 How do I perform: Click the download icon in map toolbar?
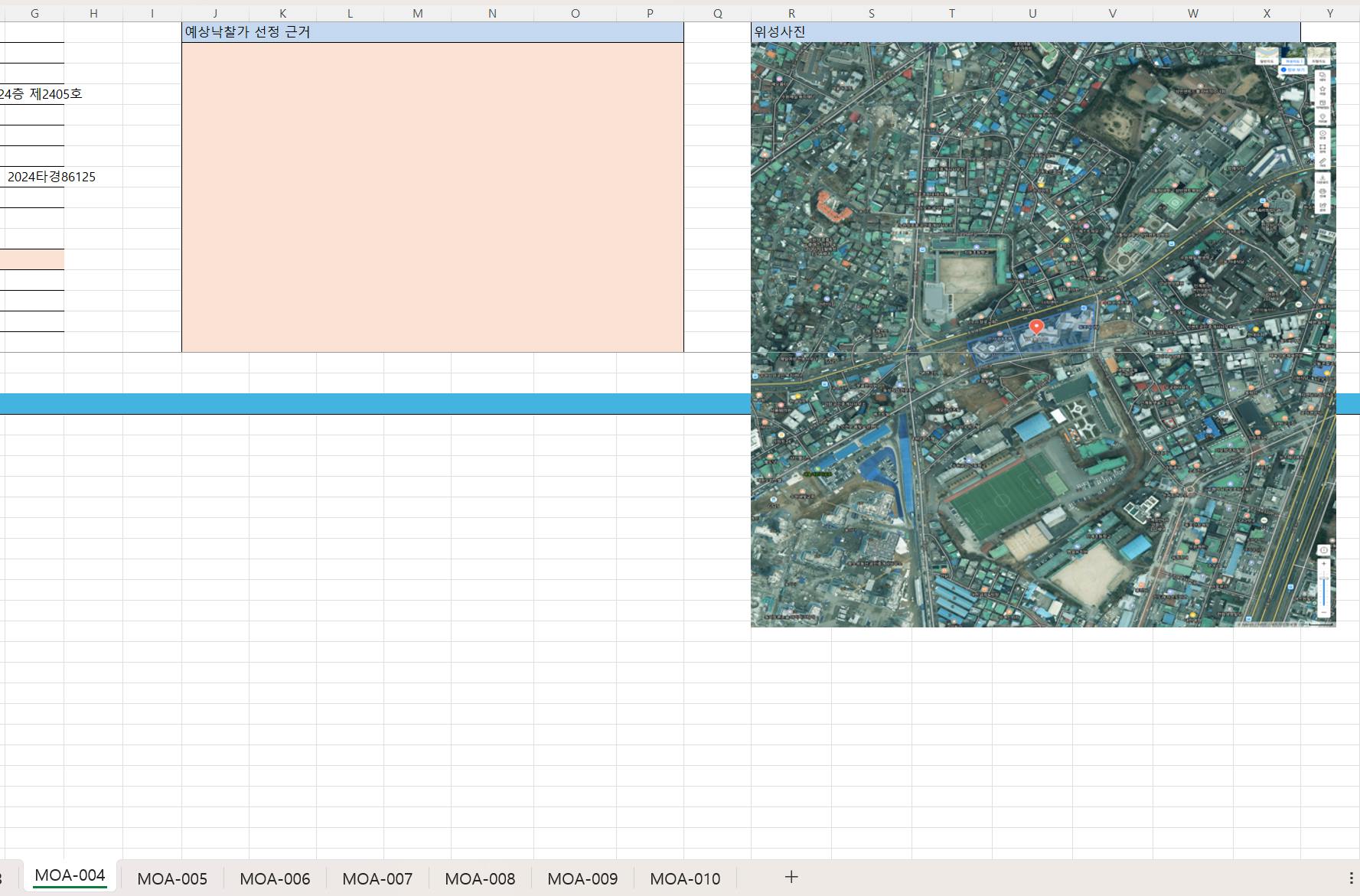(x=1322, y=180)
